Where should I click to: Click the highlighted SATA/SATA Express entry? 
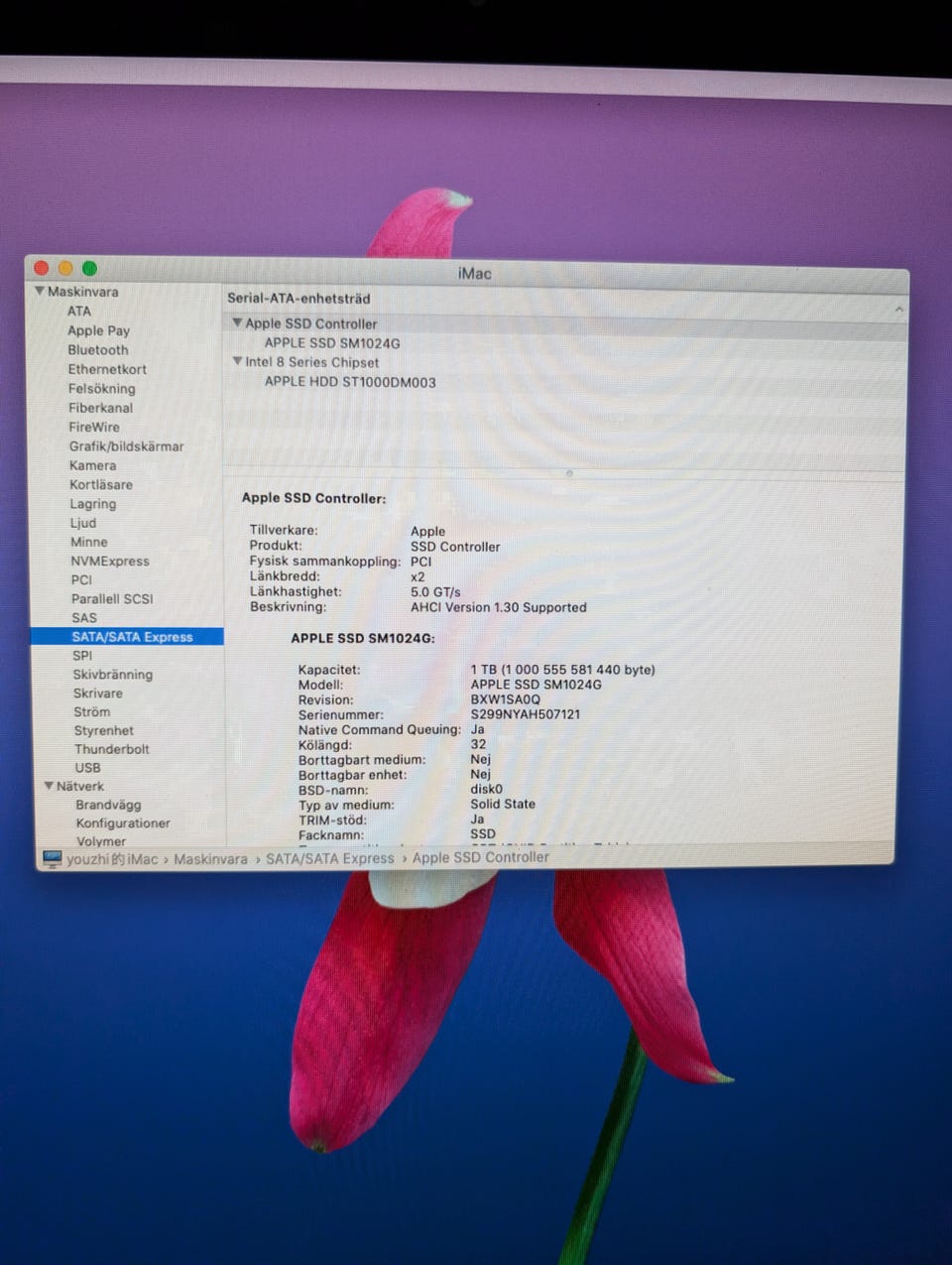tap(127, 637)
